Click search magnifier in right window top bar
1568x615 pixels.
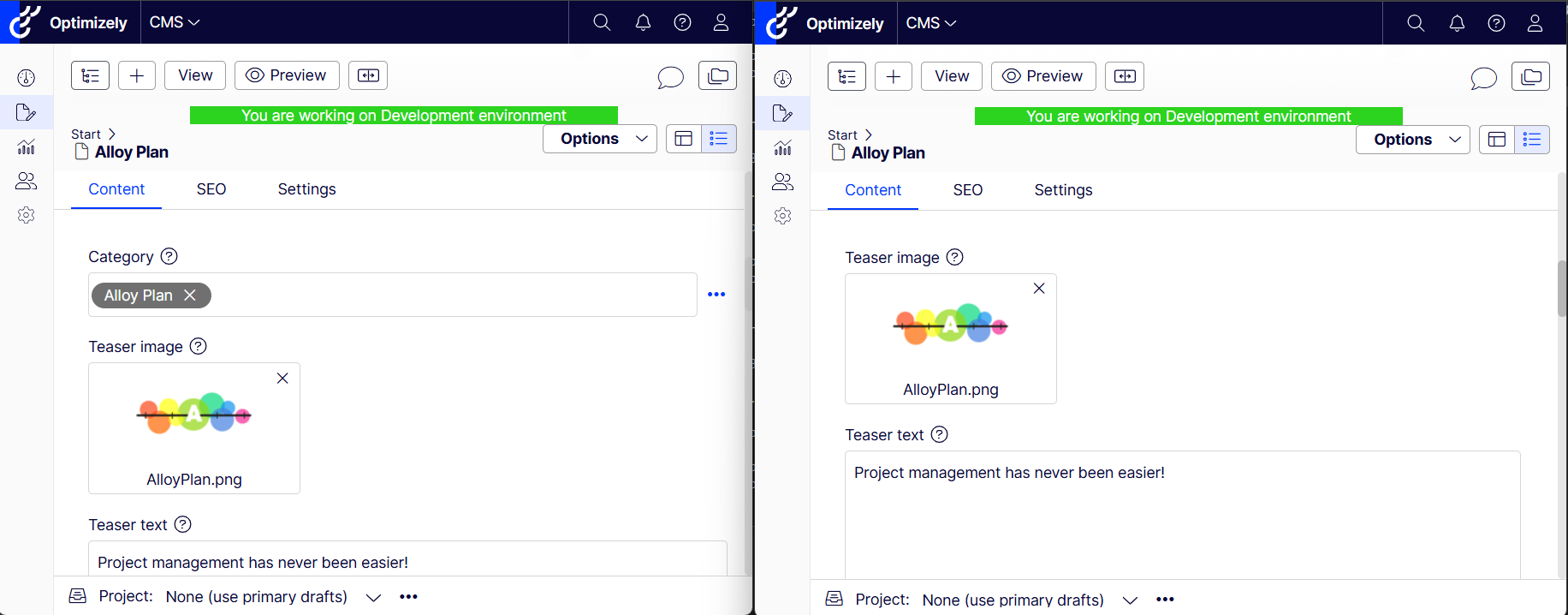(x=1416, y=23)
